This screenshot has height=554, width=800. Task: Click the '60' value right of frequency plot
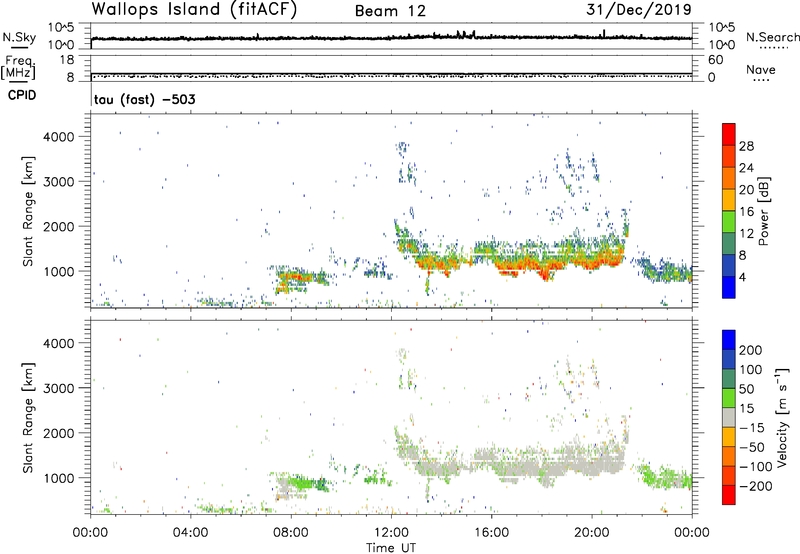click(715, 60)
